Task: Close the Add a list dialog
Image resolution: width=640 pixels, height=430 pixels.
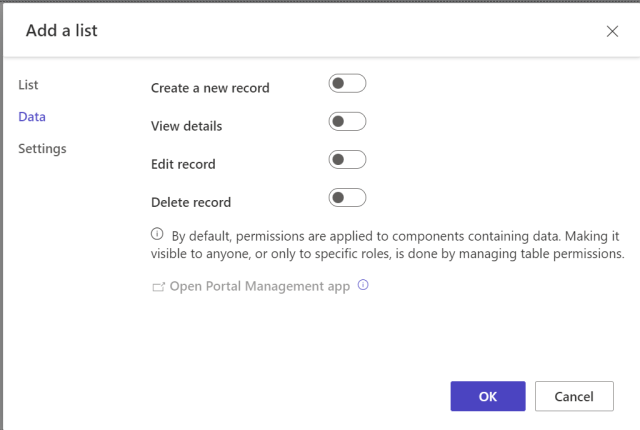Action: pos(612,31)
